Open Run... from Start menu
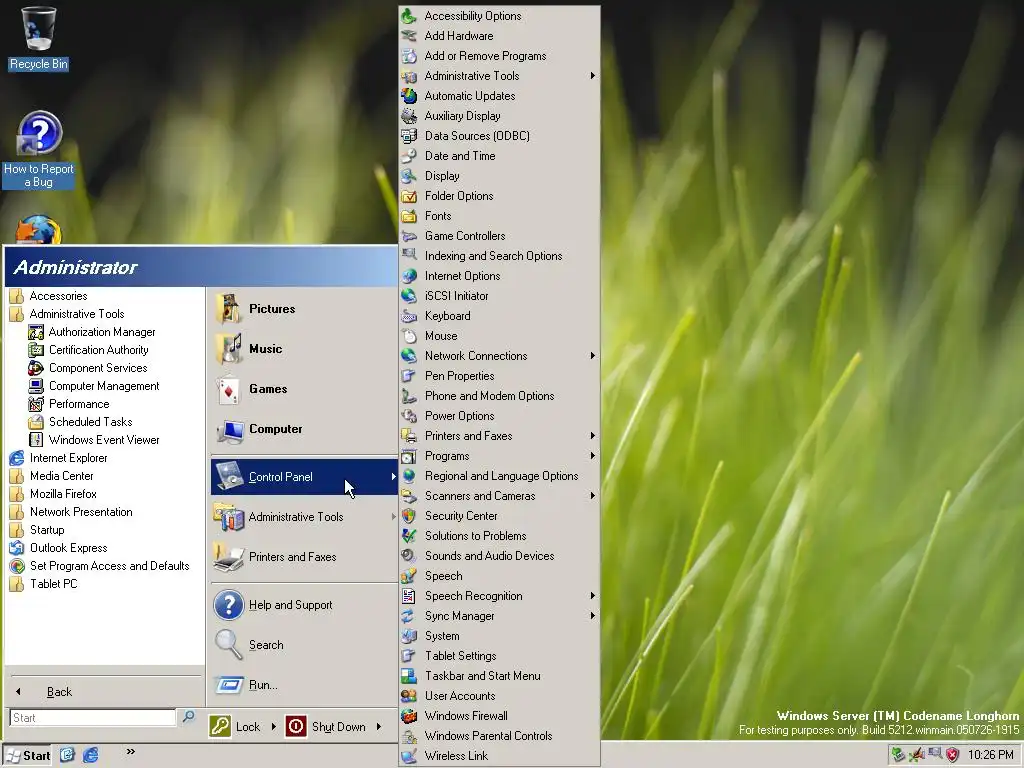 [x=304, y=685]
